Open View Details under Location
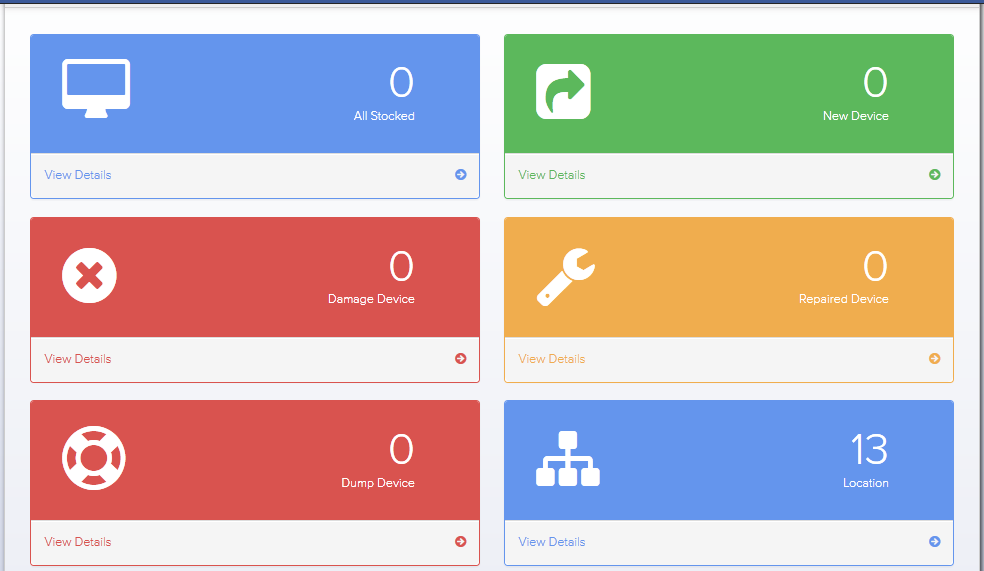 [552, 542]
